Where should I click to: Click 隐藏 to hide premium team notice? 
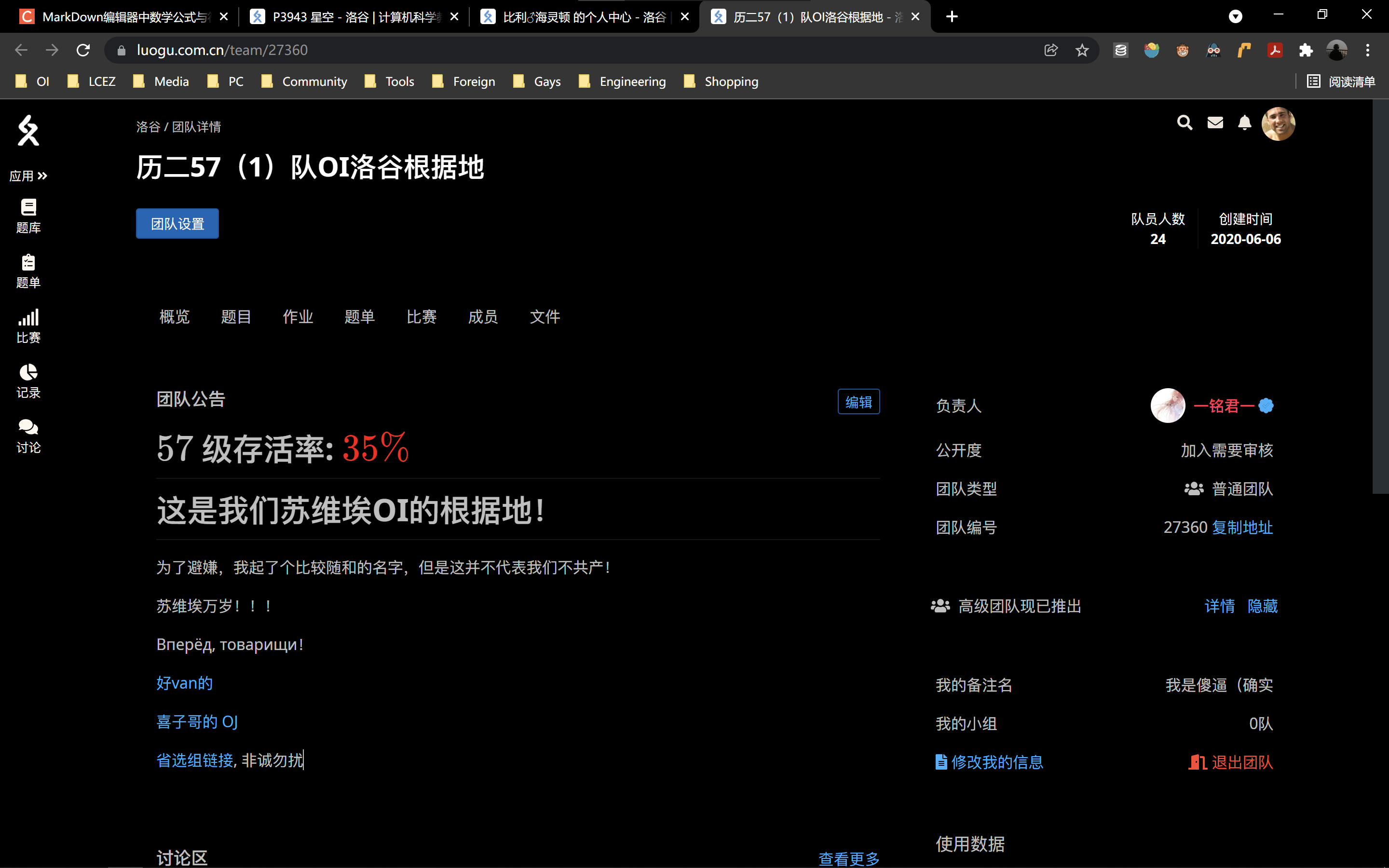1262,606
